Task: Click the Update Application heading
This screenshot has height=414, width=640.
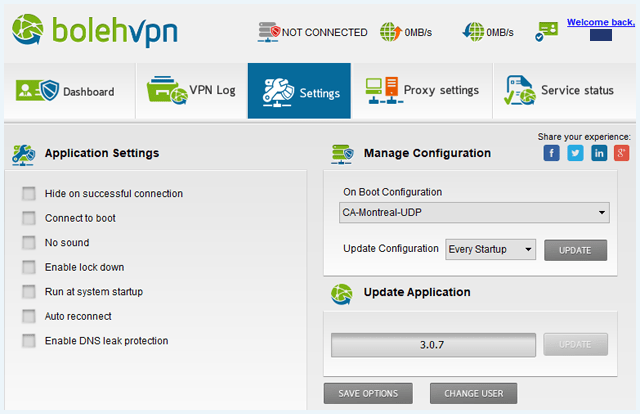Action: (x=417, y=292)
